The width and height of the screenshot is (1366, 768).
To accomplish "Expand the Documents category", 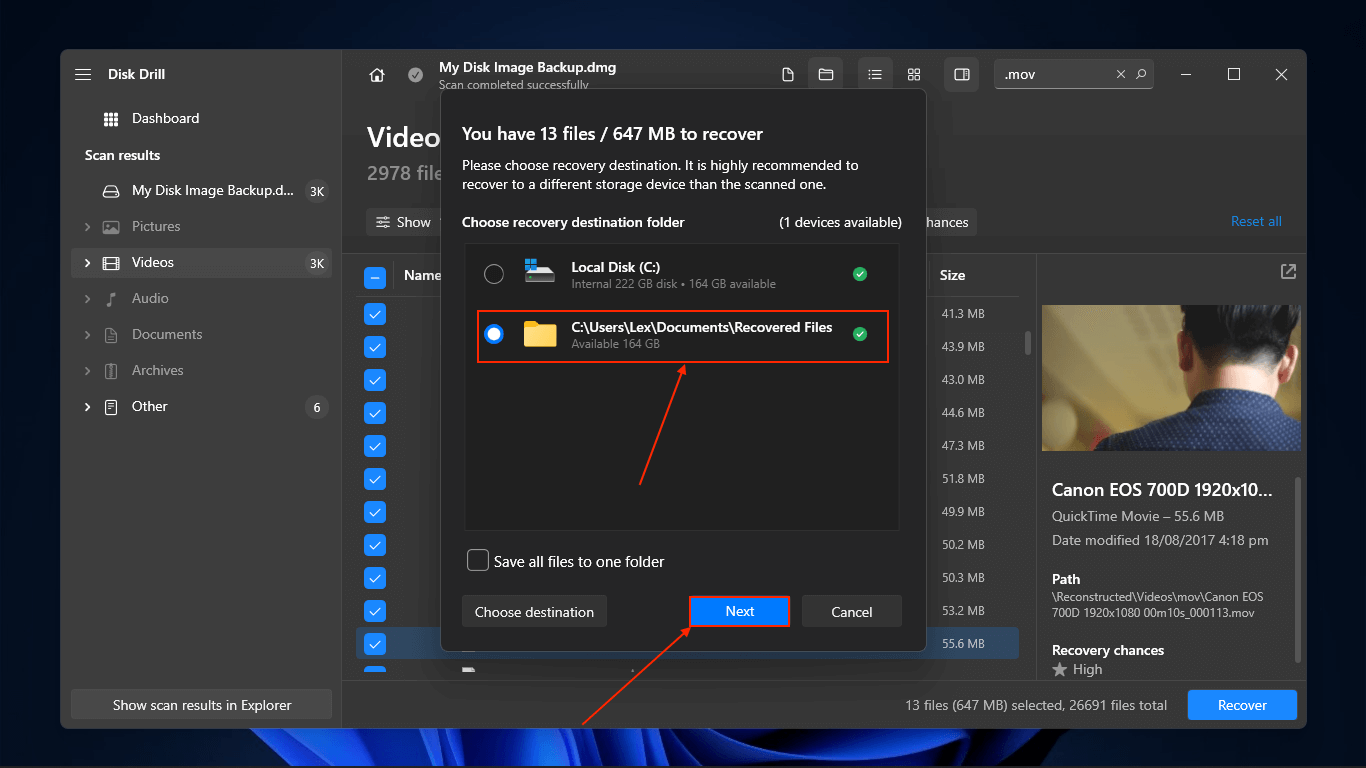I will (x=87, y=335).
